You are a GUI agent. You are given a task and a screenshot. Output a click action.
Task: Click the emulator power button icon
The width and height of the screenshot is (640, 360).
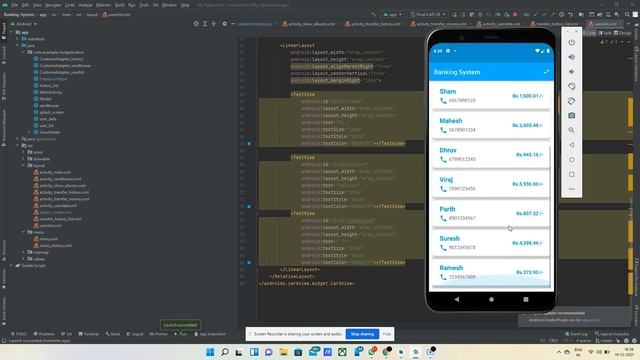(x=571, y=42)
